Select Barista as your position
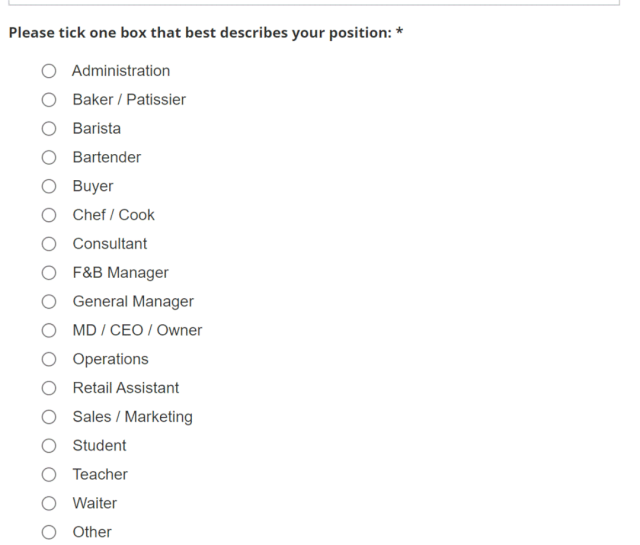Screen dimensions: 640x545 (x=49, y=129)
